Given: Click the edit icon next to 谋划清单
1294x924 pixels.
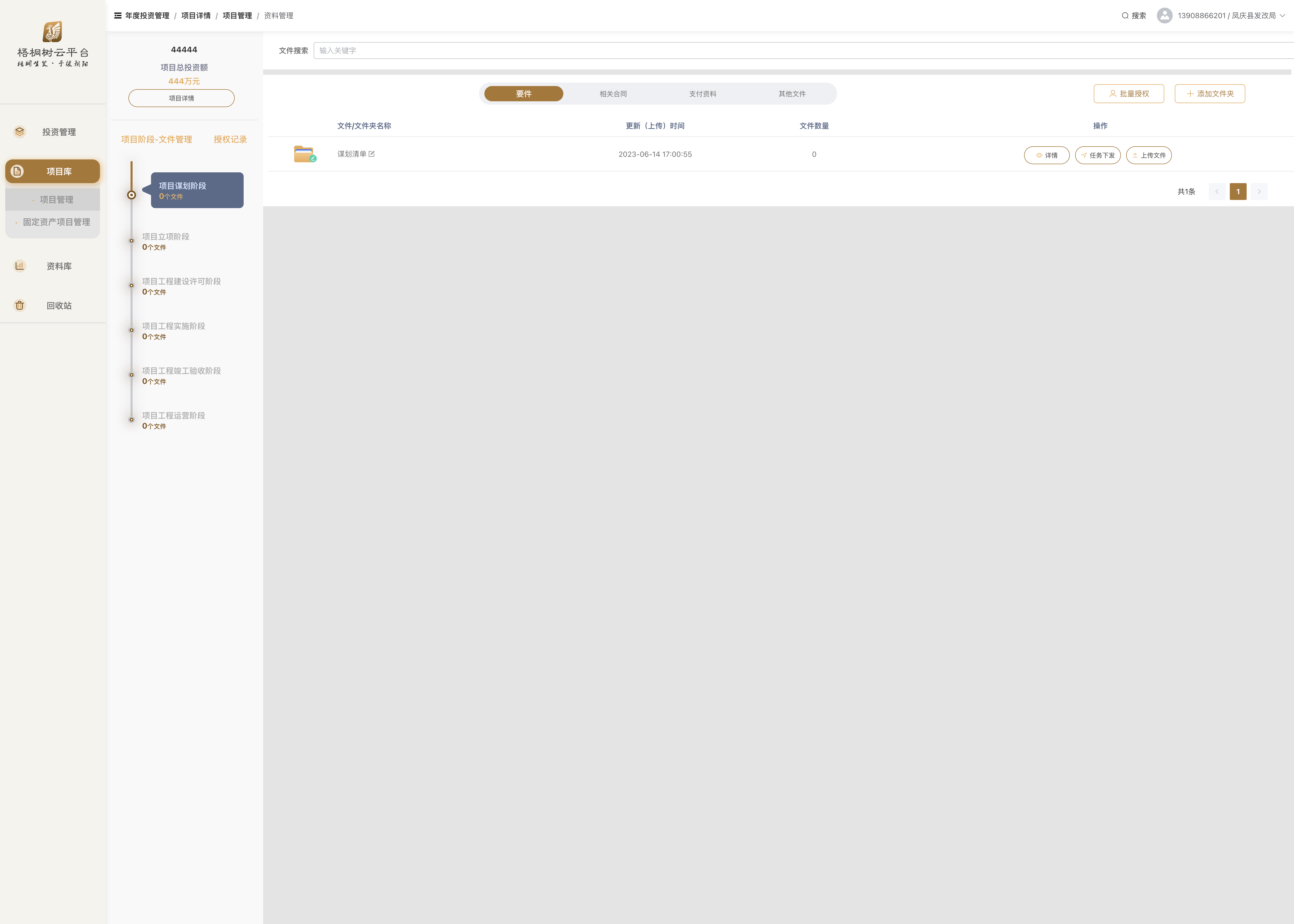Looking at the screenshot, I should 372,154.
